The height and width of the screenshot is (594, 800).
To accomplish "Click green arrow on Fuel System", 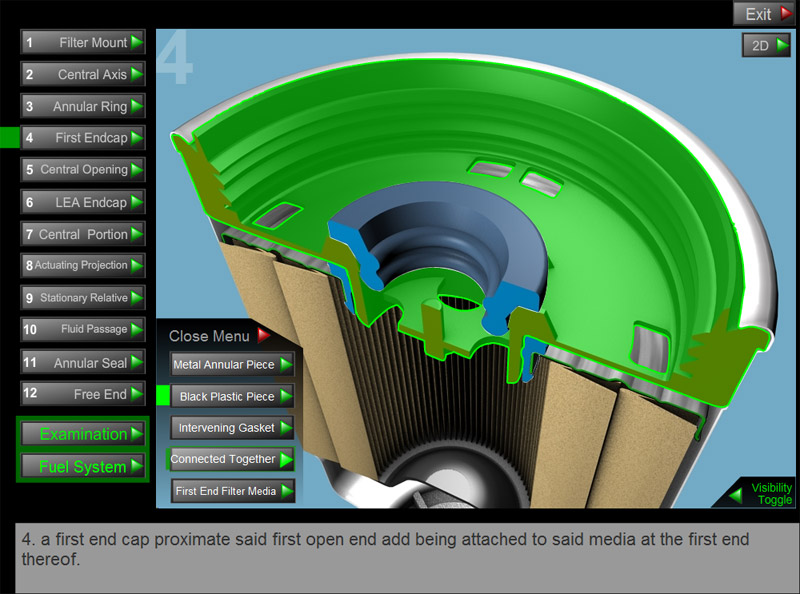I will pos(136,466).
